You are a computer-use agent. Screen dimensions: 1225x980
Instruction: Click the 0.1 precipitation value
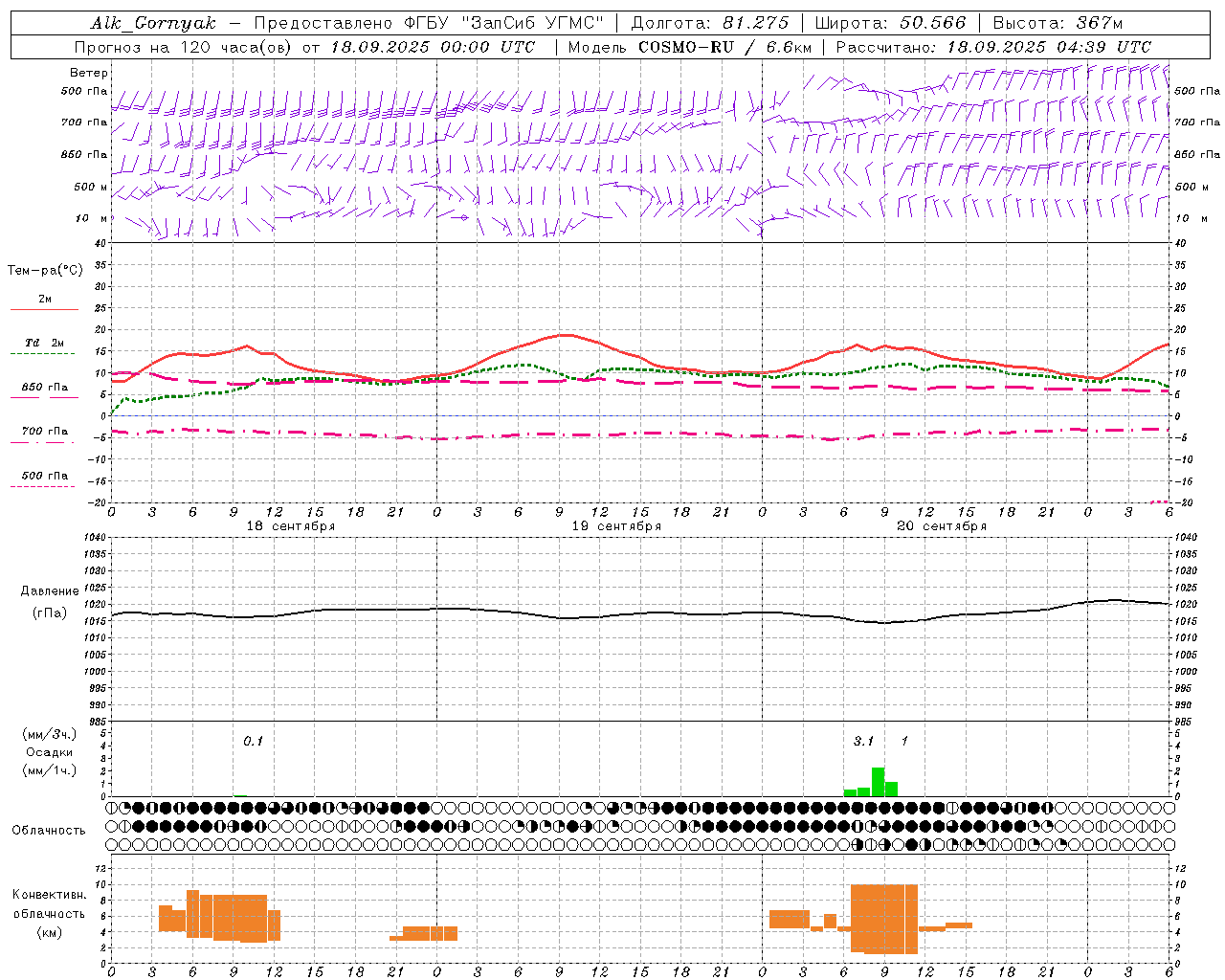pos(253,741)
